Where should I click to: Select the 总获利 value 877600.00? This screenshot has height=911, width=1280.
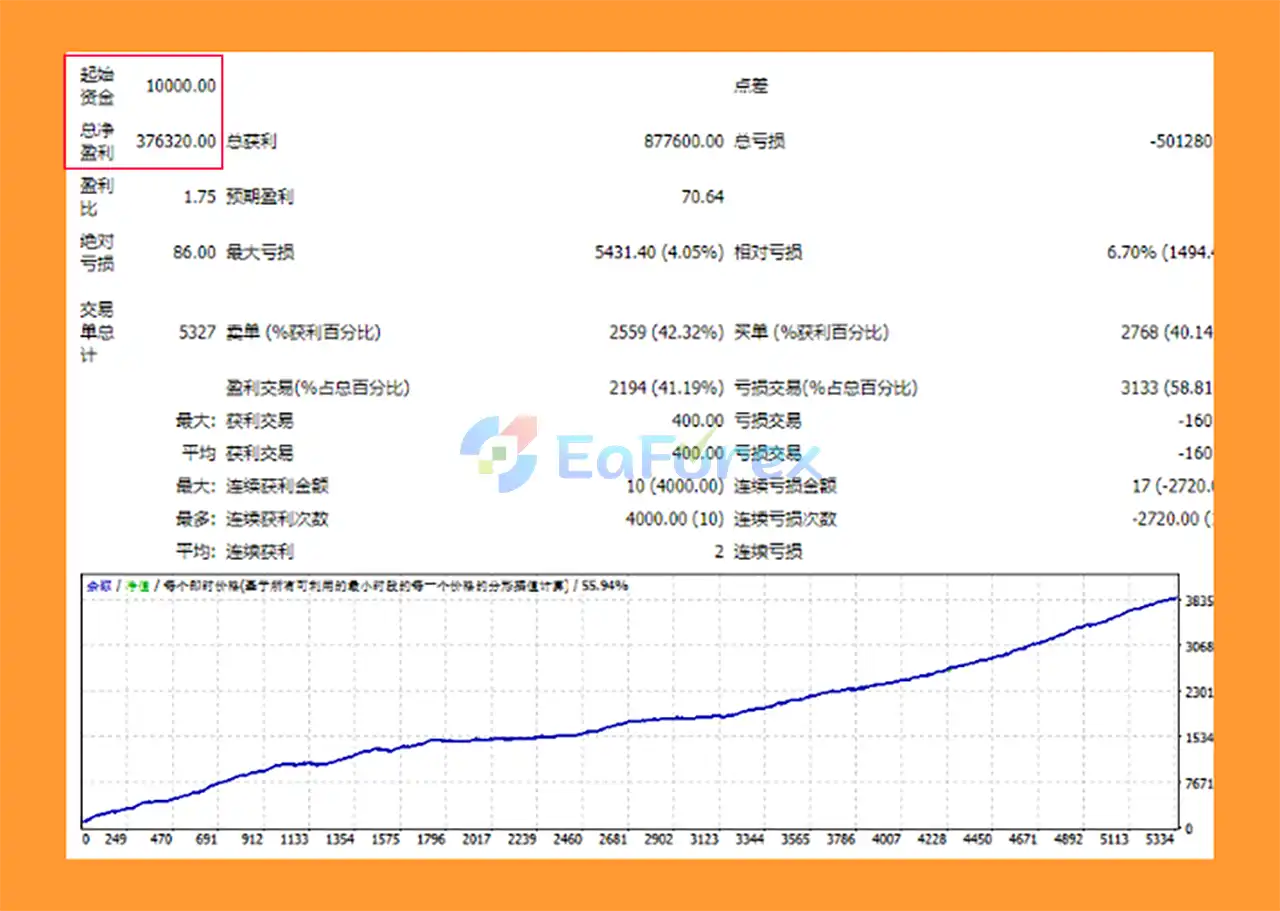(683, 141)
